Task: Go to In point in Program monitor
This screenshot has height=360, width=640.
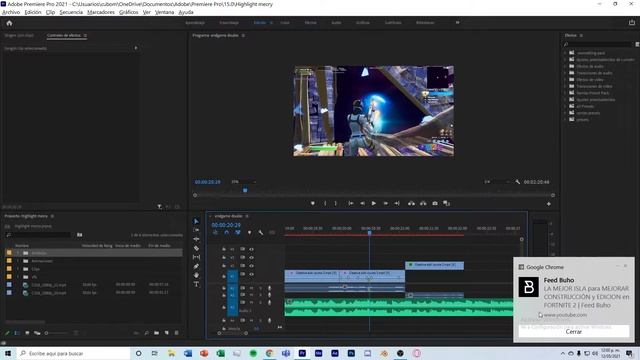Action: point(351,203)
